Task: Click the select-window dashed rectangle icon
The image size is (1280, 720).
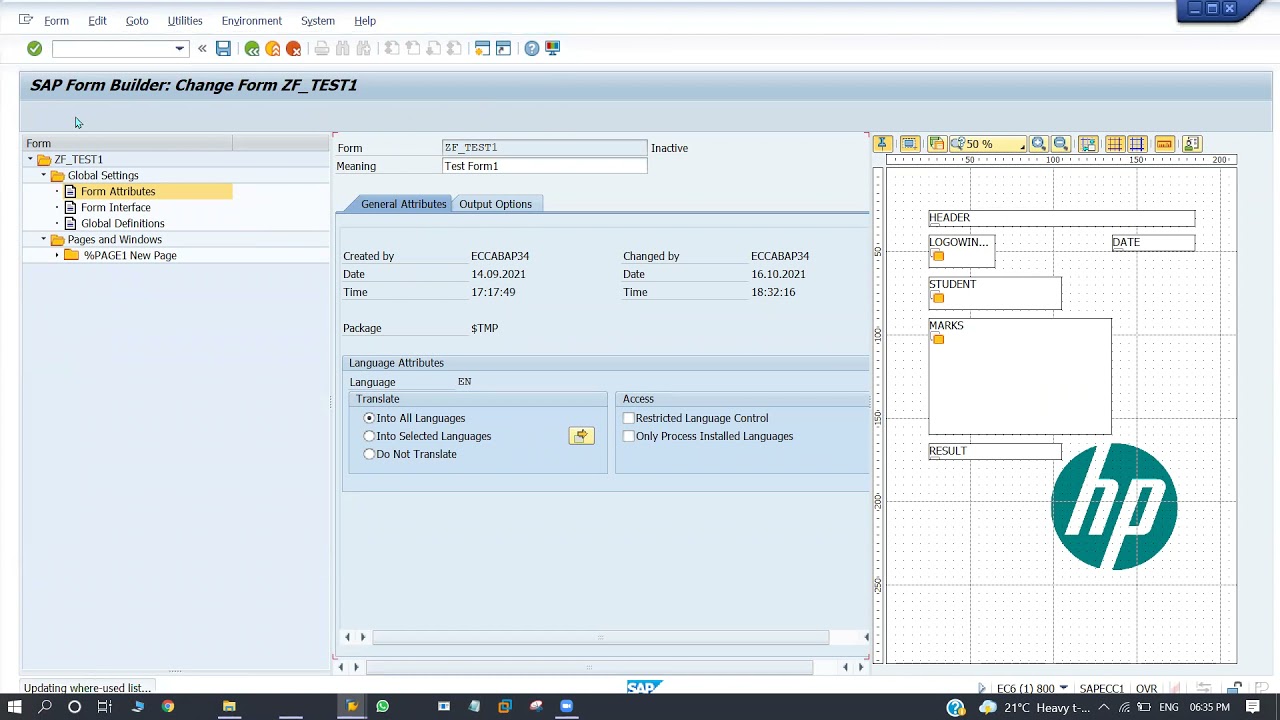Action: (909, 144)
